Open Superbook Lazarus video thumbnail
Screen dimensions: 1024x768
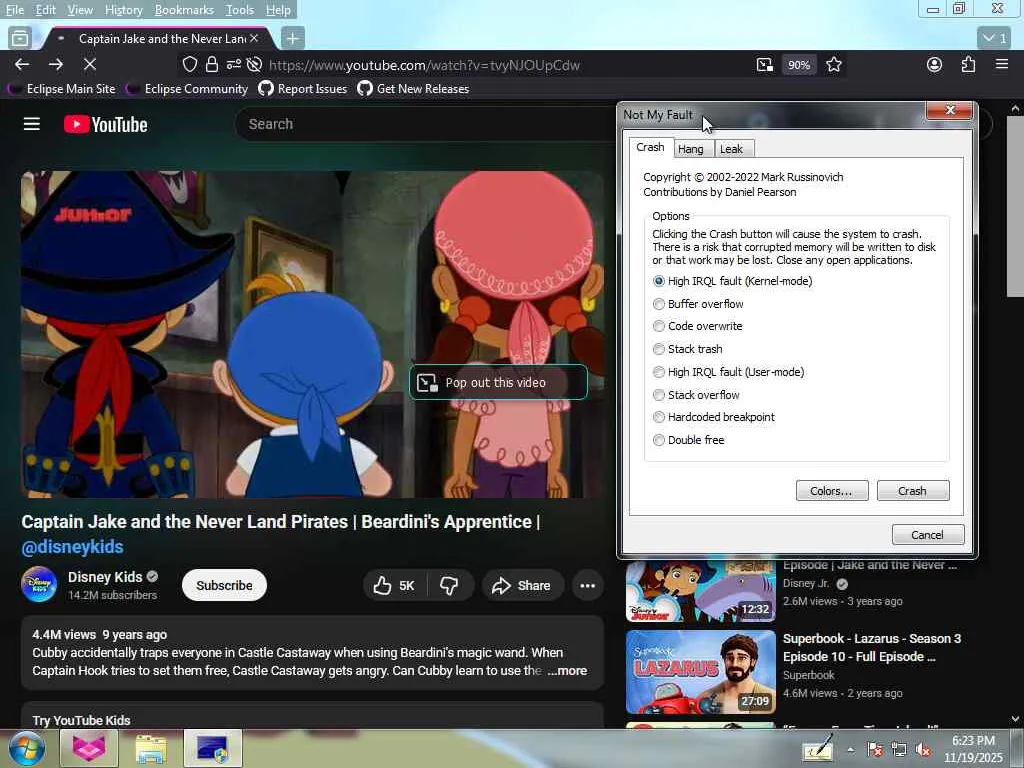[700, 672]
